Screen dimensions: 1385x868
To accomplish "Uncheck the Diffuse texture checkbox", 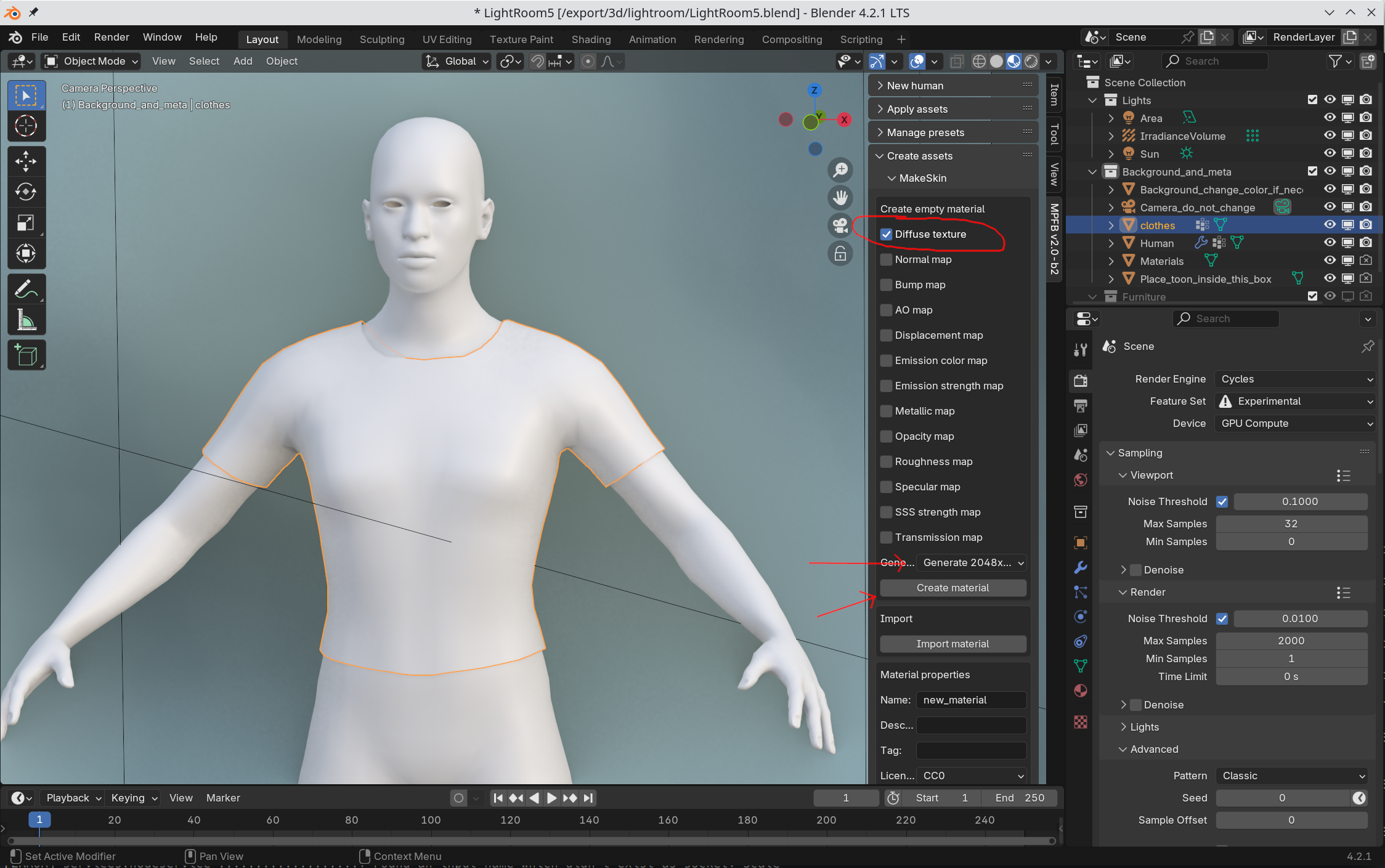I will [887, 234].
